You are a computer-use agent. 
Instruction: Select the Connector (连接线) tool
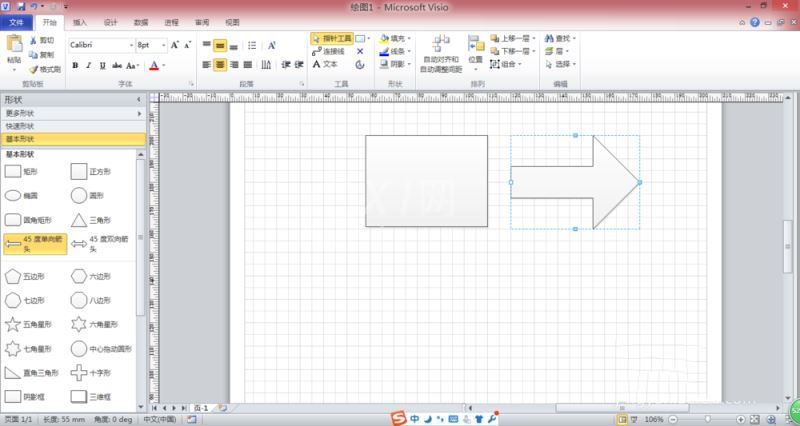(328, 52)
